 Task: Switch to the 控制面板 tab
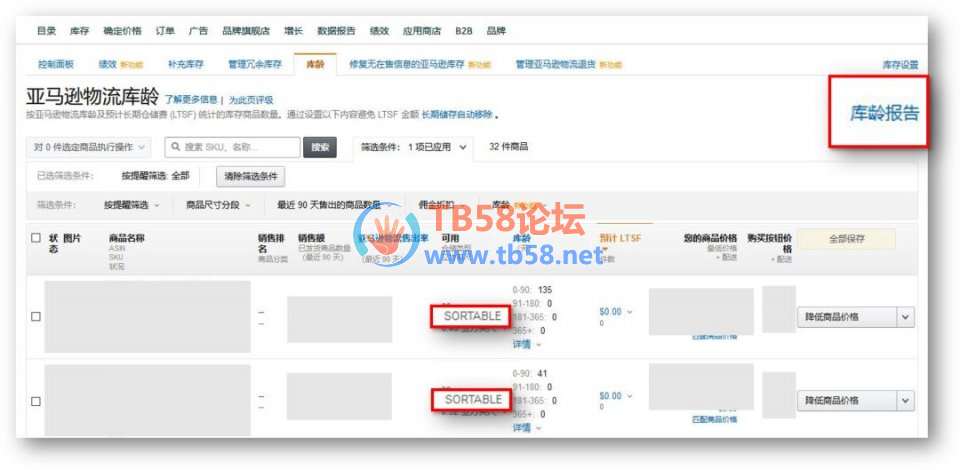tap(56, 64)
